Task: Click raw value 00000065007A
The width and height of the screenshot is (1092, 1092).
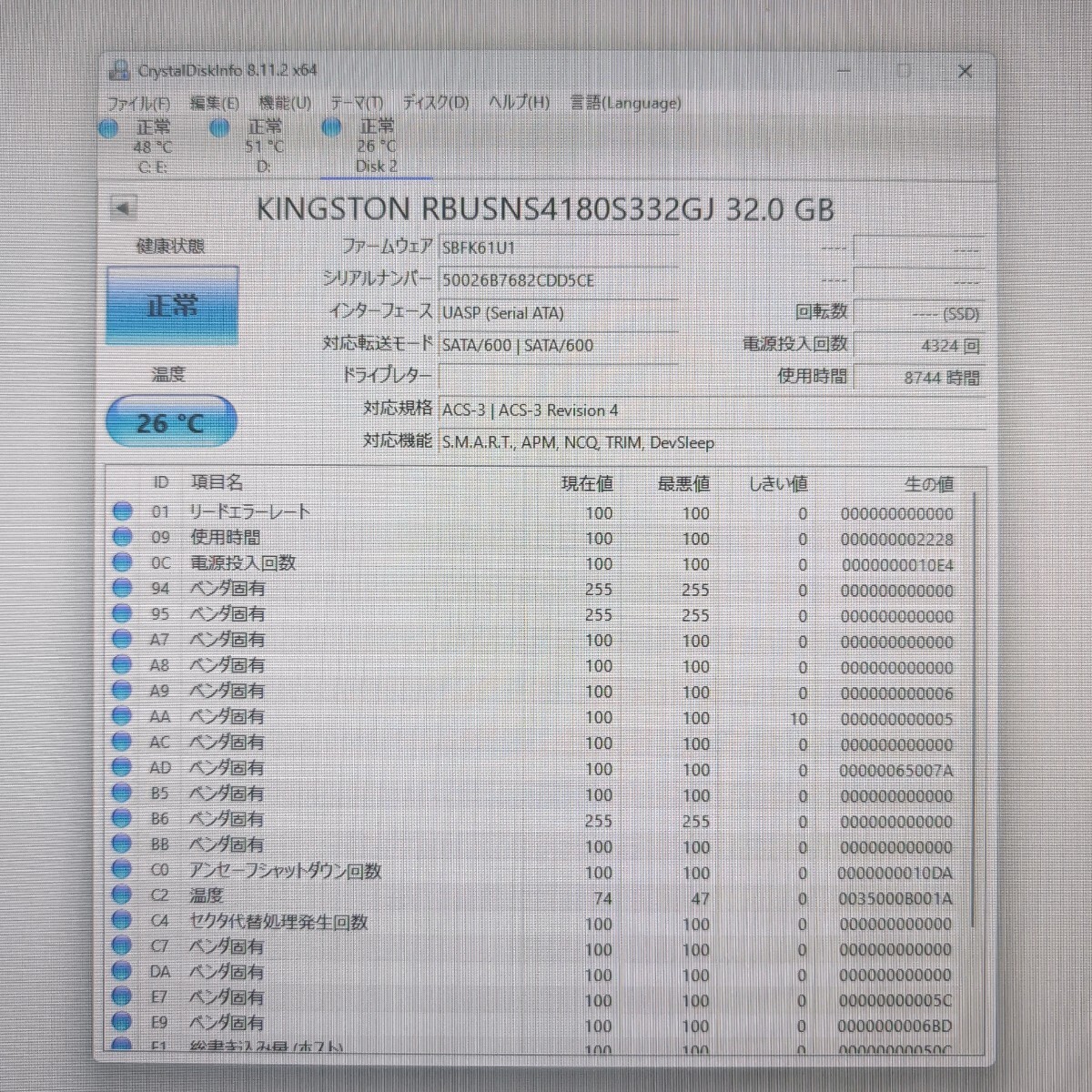Action: coord(896,771)
